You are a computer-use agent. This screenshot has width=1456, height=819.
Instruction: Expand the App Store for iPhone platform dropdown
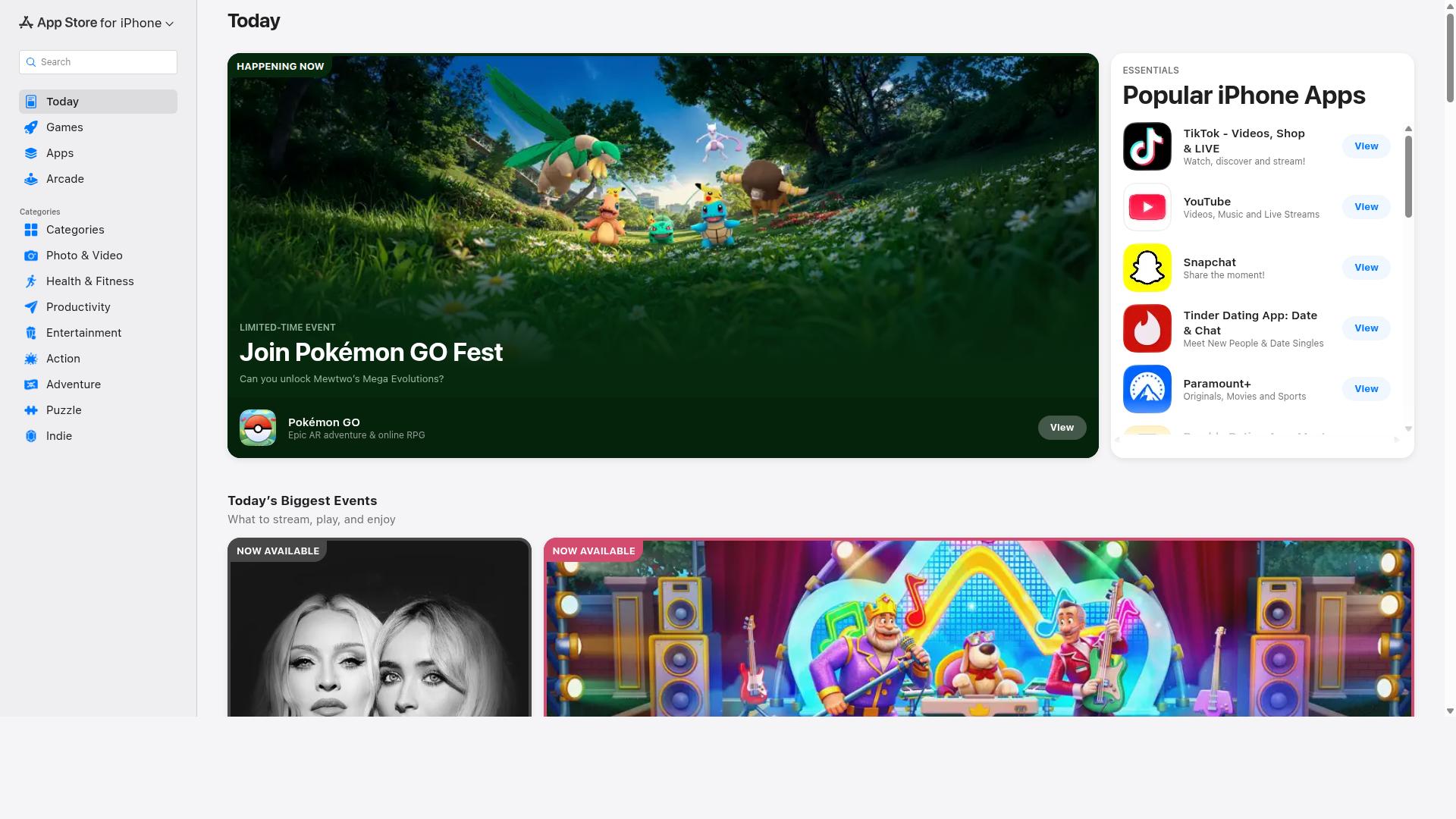[96, 23]
